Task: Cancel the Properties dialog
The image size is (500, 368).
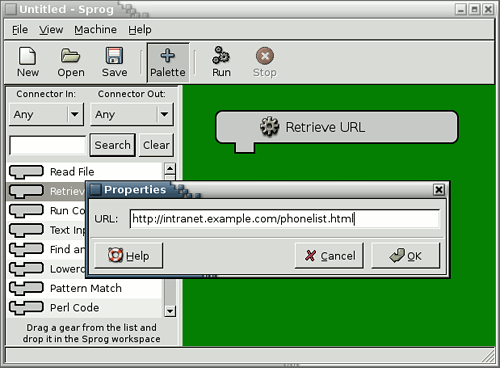Action: pos(329,256)
